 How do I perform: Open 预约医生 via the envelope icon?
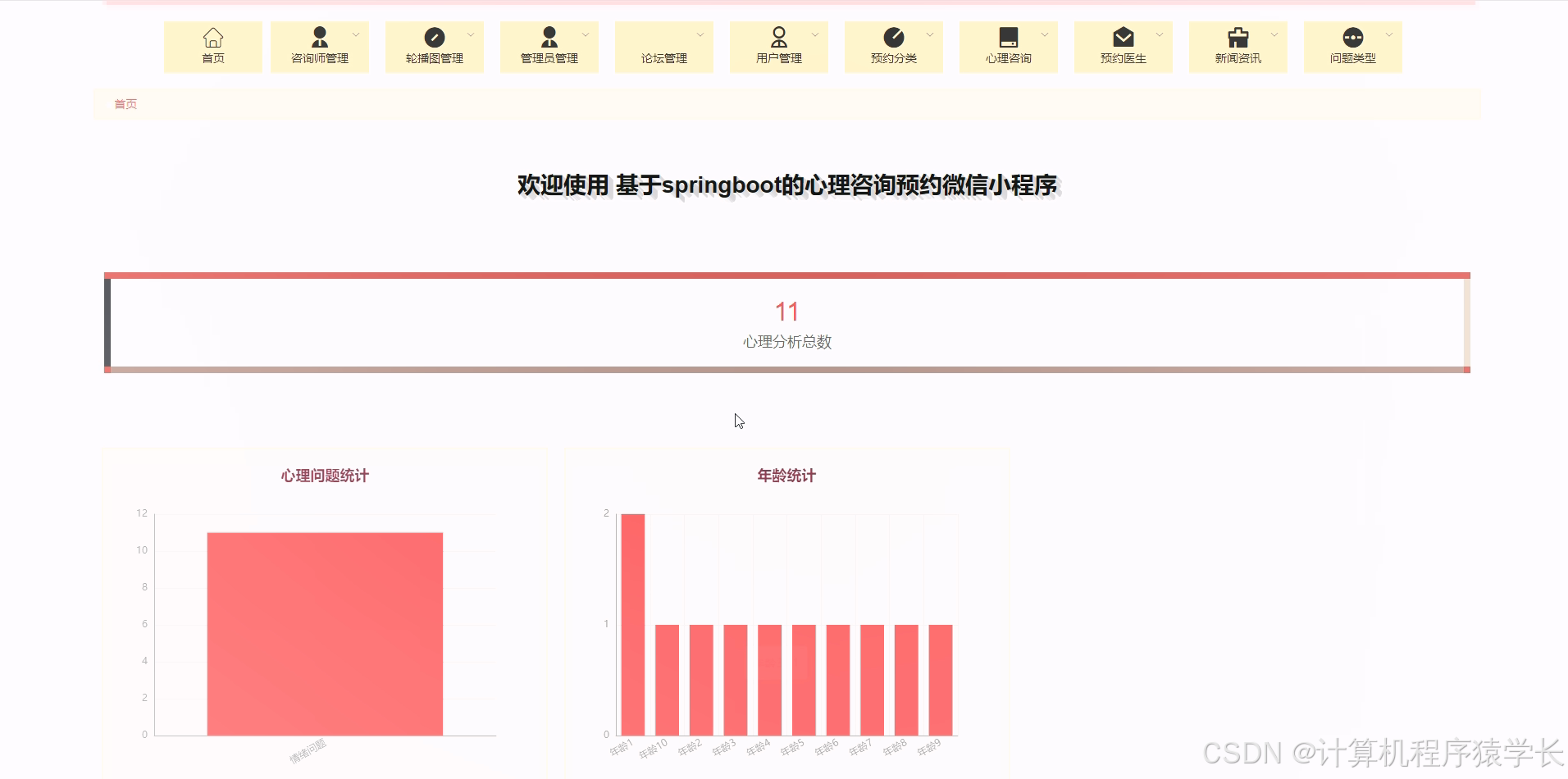pos(1123,37)
